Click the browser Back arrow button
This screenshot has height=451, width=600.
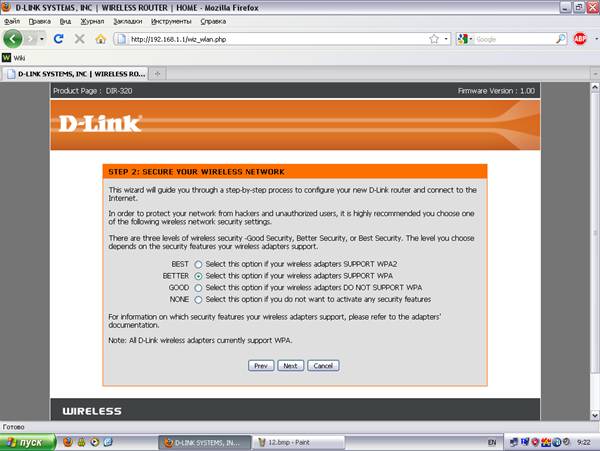pos(13,39)
